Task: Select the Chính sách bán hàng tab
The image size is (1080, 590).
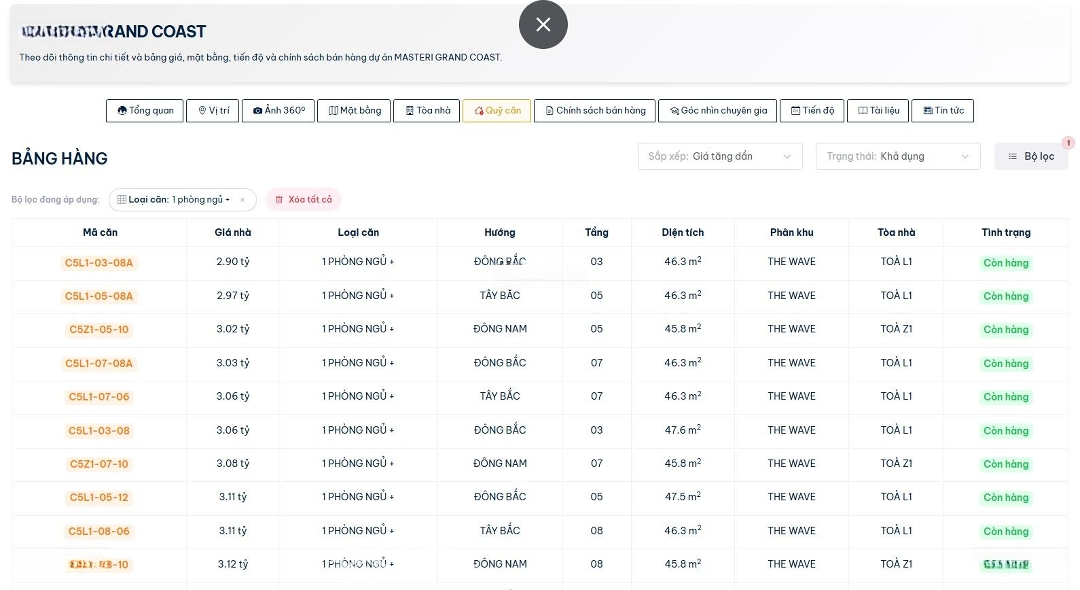Action: [595, 111]
